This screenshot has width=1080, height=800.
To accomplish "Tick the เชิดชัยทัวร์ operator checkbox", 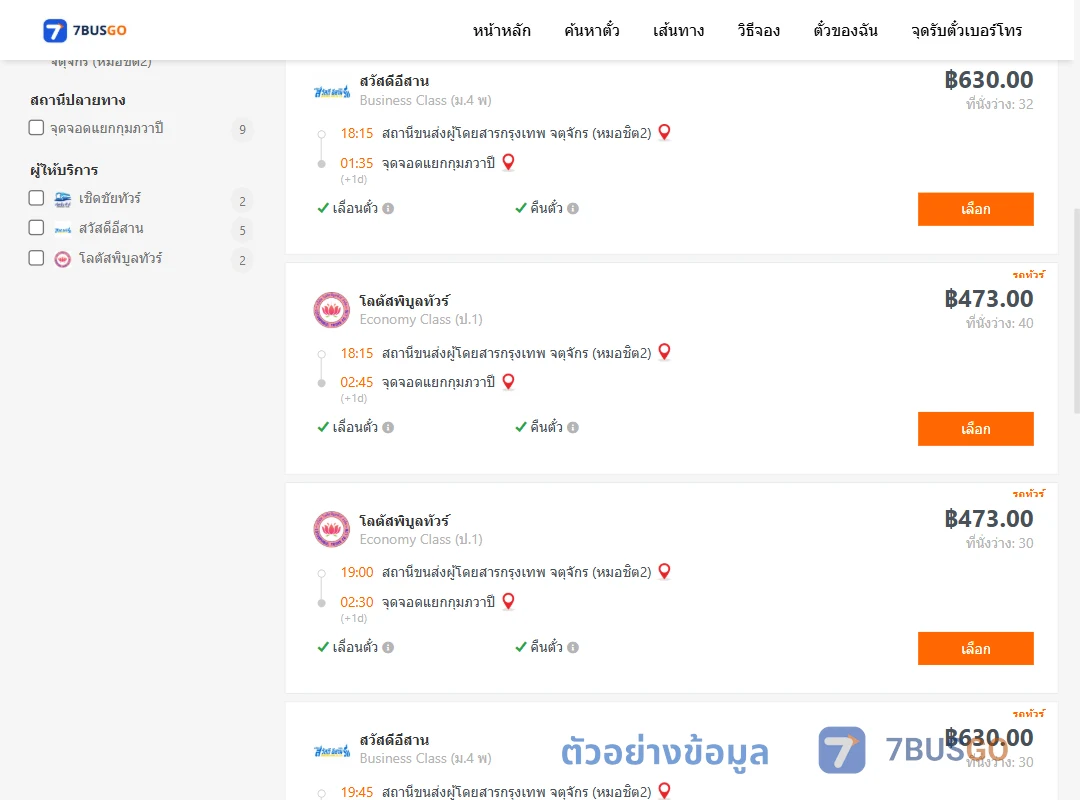I will click(36, 198).
